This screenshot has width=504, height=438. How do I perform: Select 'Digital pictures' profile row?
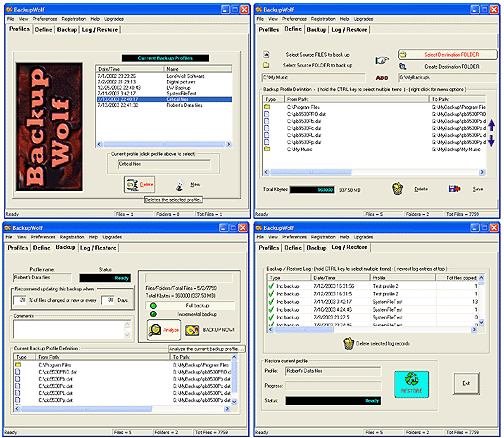coord(163,82)
